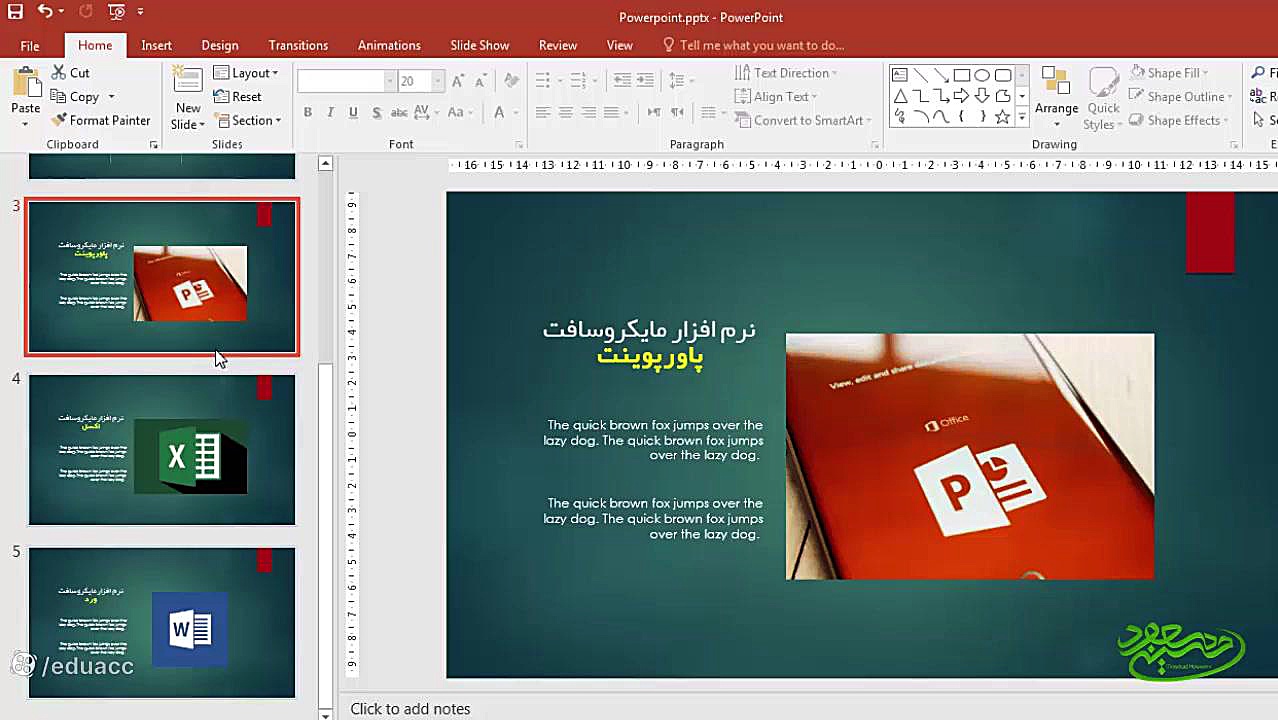
Task: Switch to the Slide Show tab
Action: [x=479, y=45]
